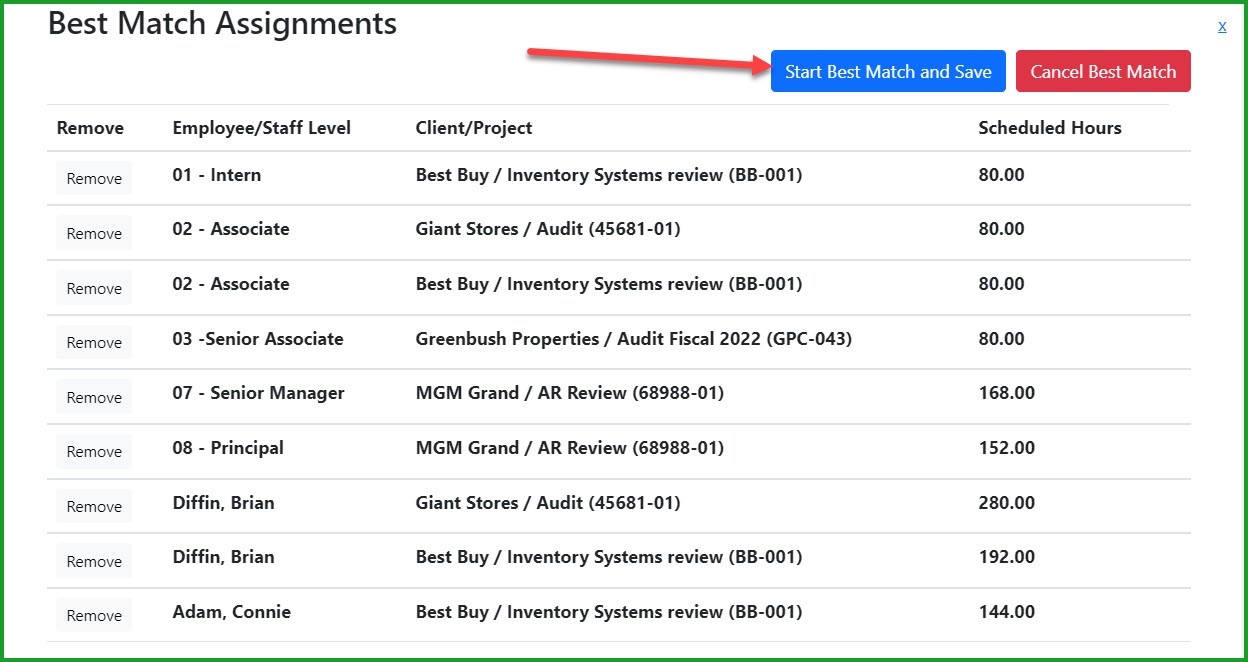
Task: Select the 144.00 scheduled hours value
Action: [1006, 612]
